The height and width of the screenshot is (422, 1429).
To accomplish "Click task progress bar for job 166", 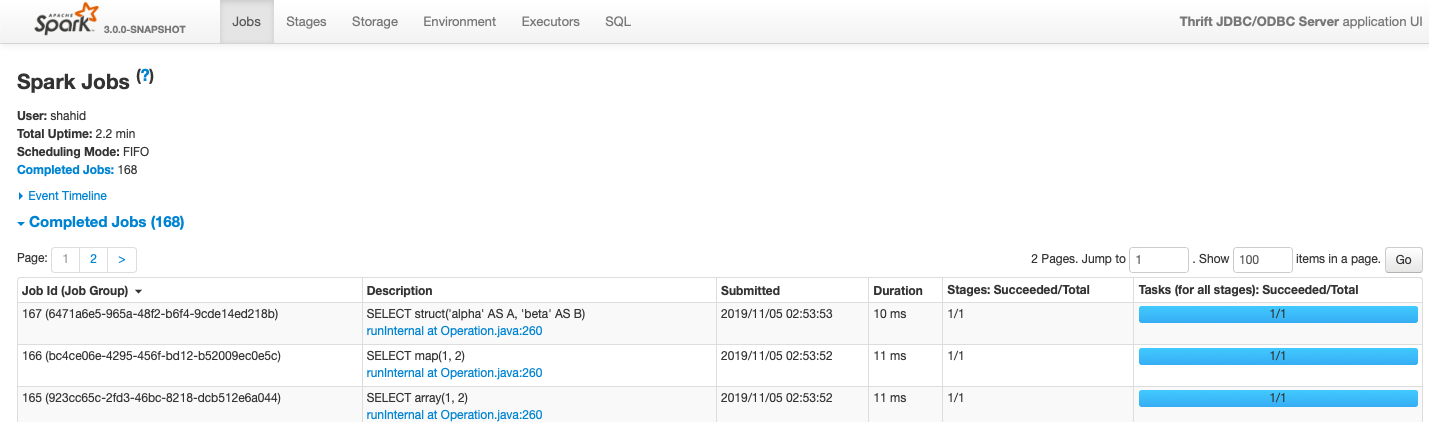I will coord(1278,356).
